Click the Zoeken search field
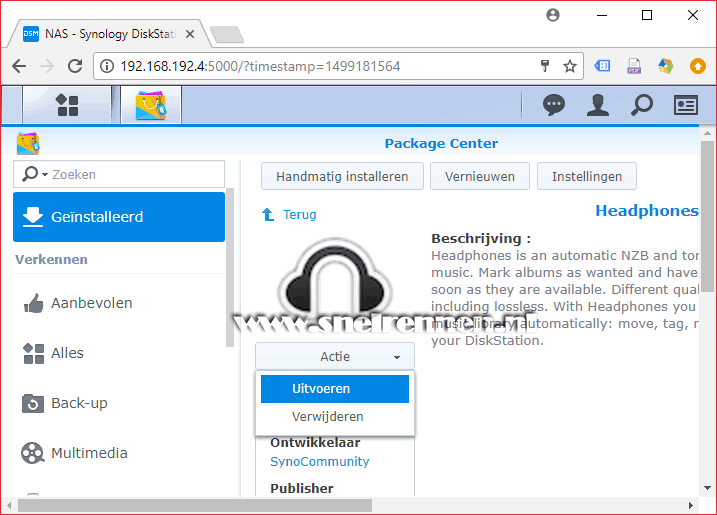The width and height of the screenshot is (717, 515). 119,174
